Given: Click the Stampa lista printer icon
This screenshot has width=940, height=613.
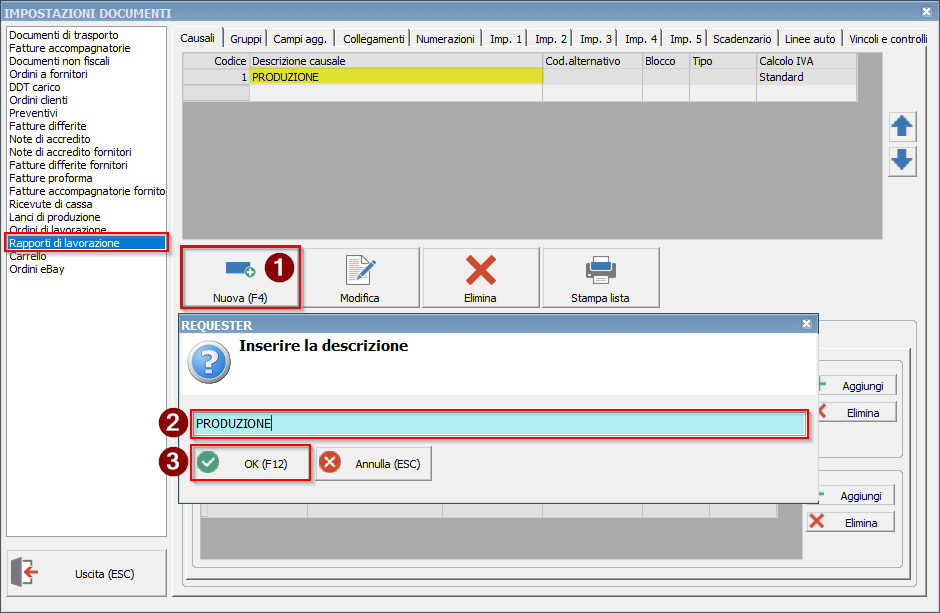Looking at the screenshot, I should coord(601,270).
